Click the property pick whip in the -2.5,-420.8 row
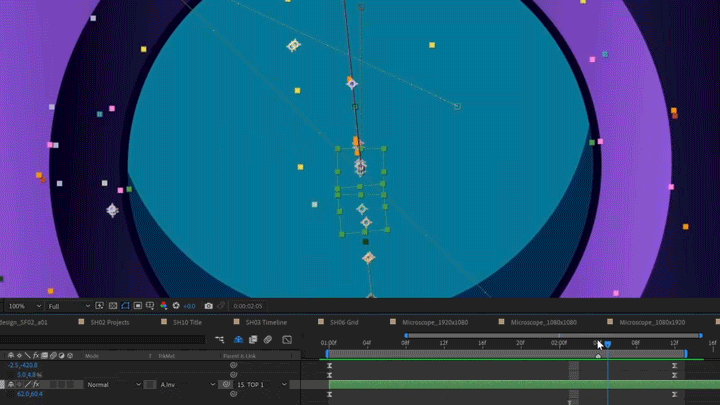This screenshot has width=720, height=405. point(234,366)
